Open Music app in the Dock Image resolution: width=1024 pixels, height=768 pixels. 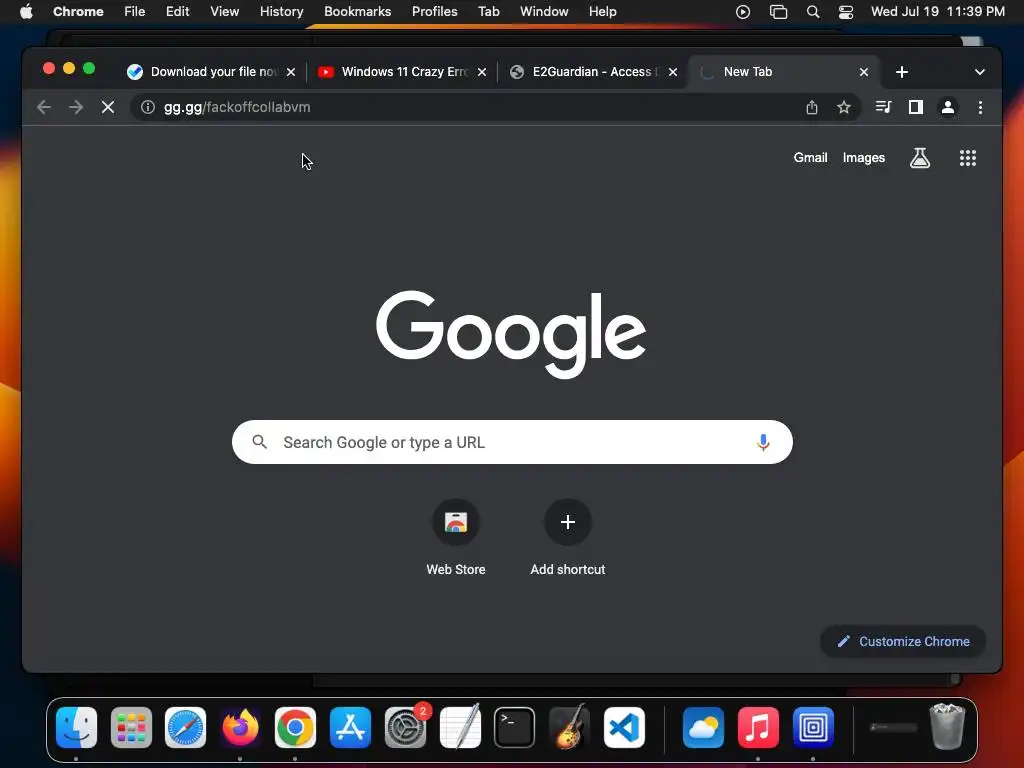point(758,728)
